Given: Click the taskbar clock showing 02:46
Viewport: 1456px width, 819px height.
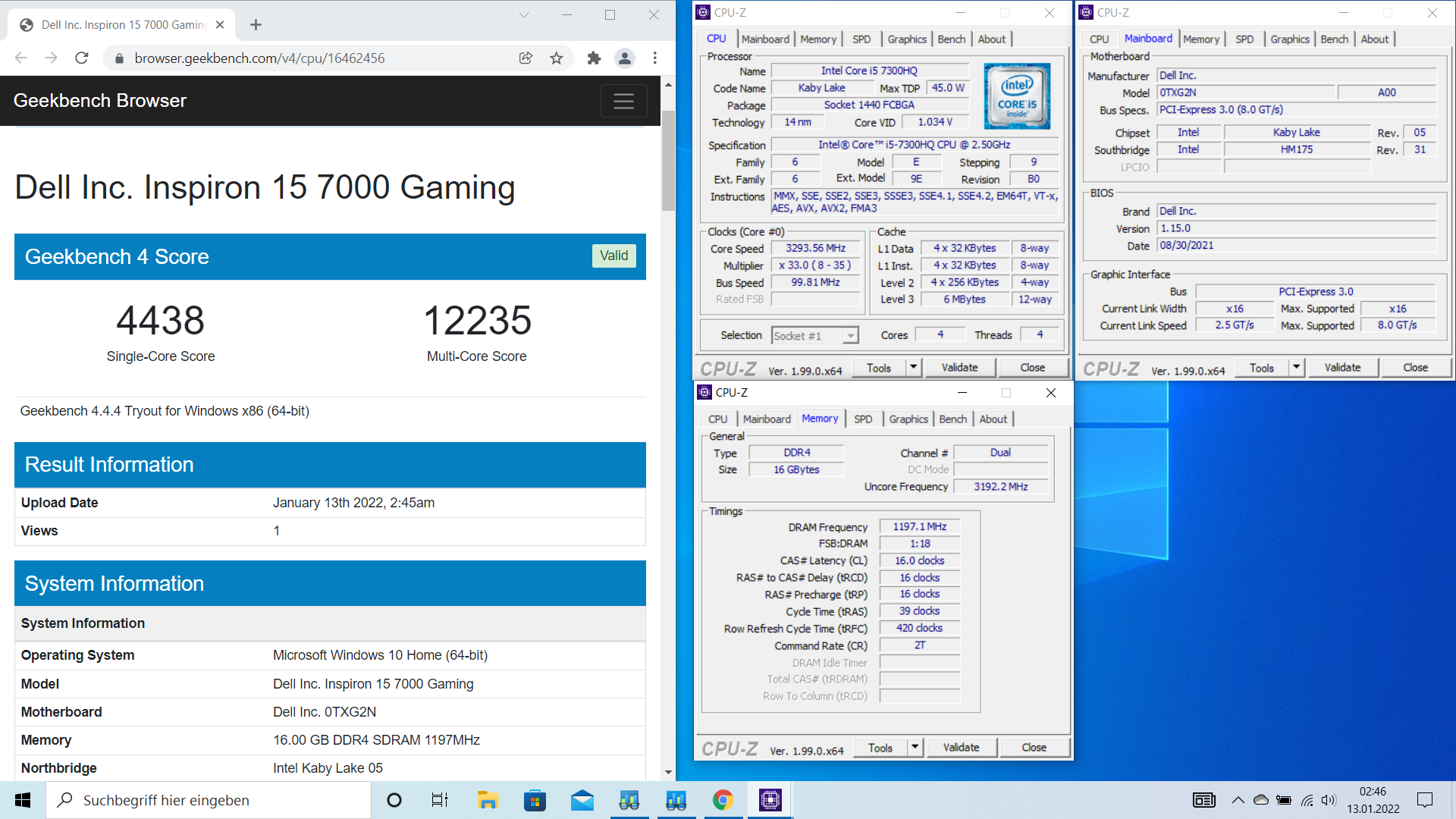Looking at the screenshot, I should [1373, 800].
